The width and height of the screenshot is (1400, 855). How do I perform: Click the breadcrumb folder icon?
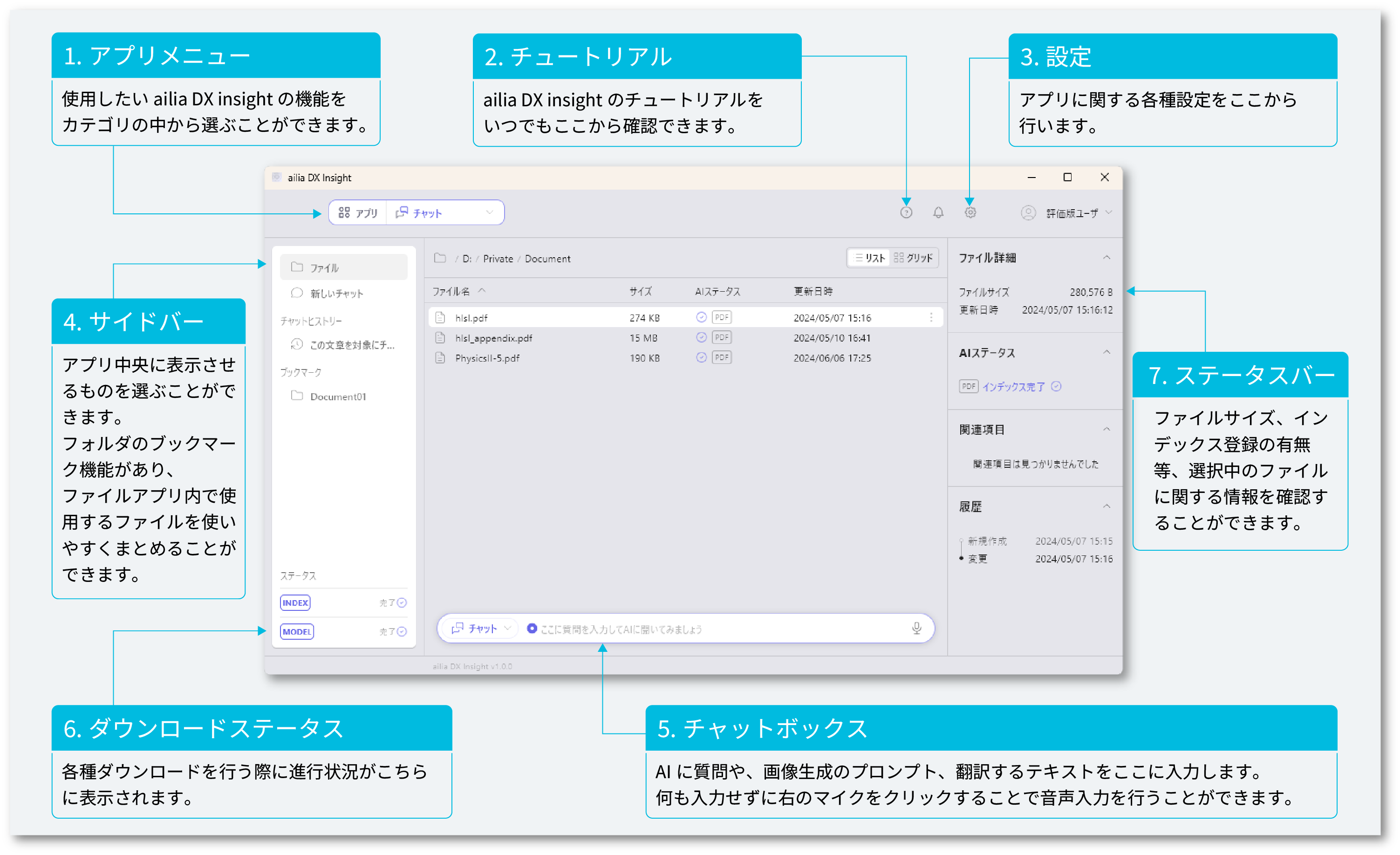click(x=440, y=259)
